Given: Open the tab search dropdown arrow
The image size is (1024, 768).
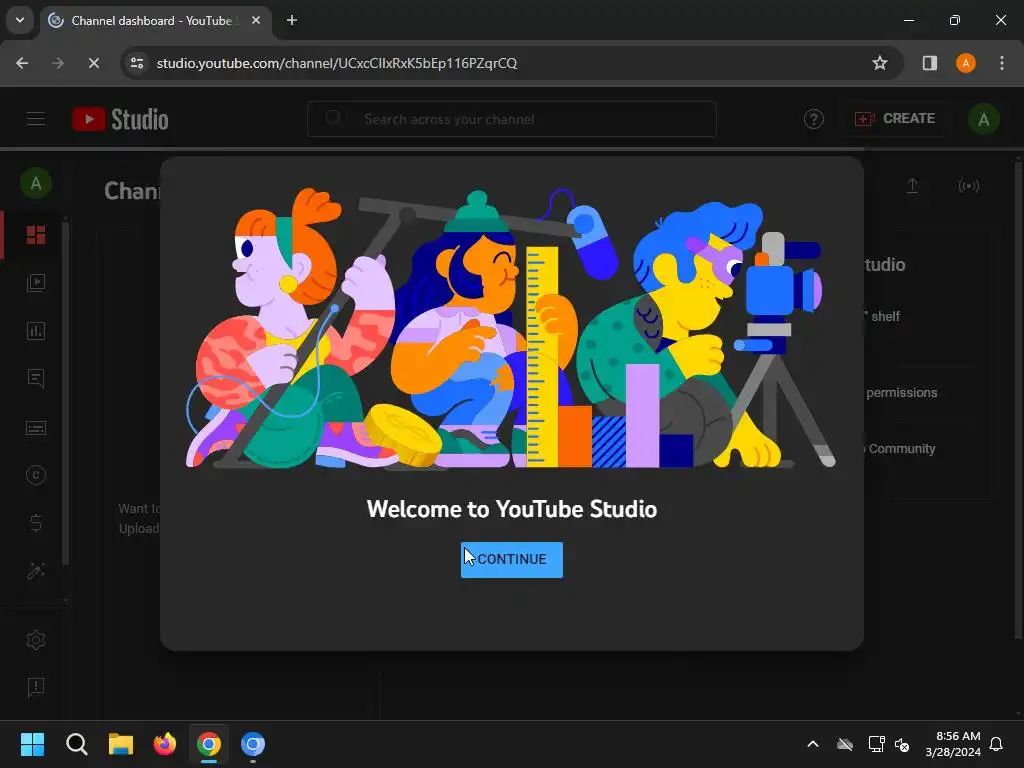Looking at the screenshot, I should (20, 20).
